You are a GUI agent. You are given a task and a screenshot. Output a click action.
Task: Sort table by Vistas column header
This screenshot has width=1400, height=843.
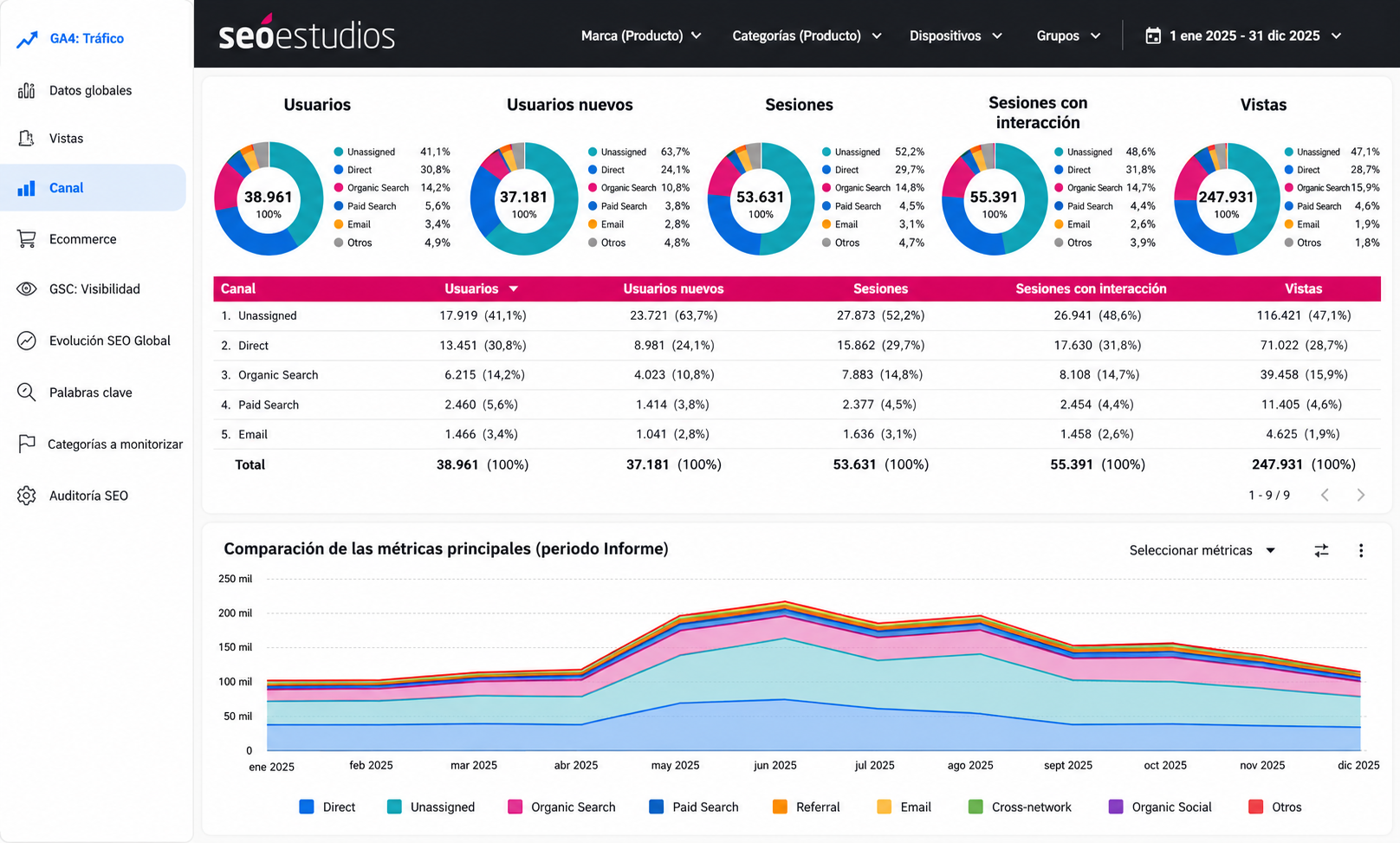coord(1303,289)
